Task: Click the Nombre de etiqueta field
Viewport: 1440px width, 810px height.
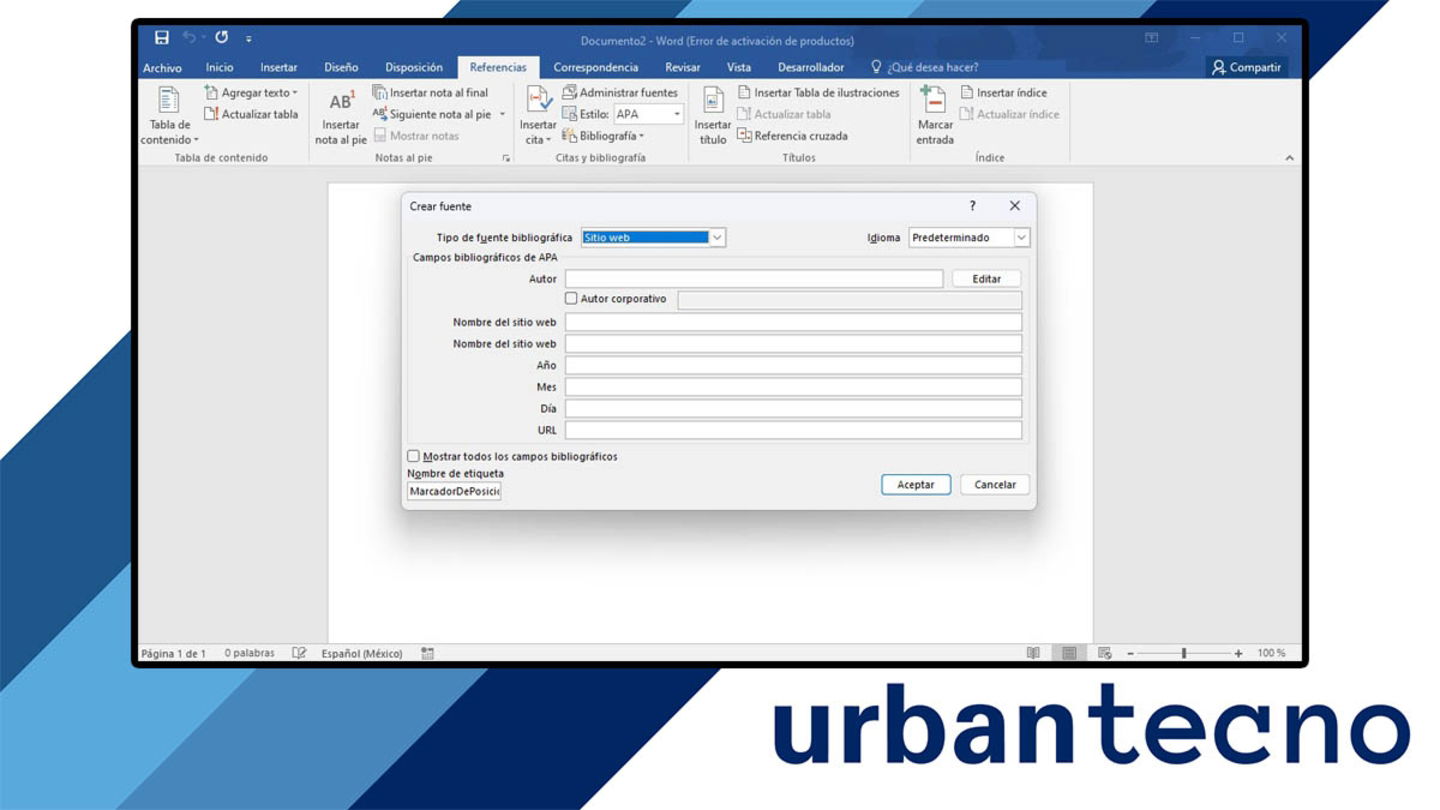Action: pos(454,492)
